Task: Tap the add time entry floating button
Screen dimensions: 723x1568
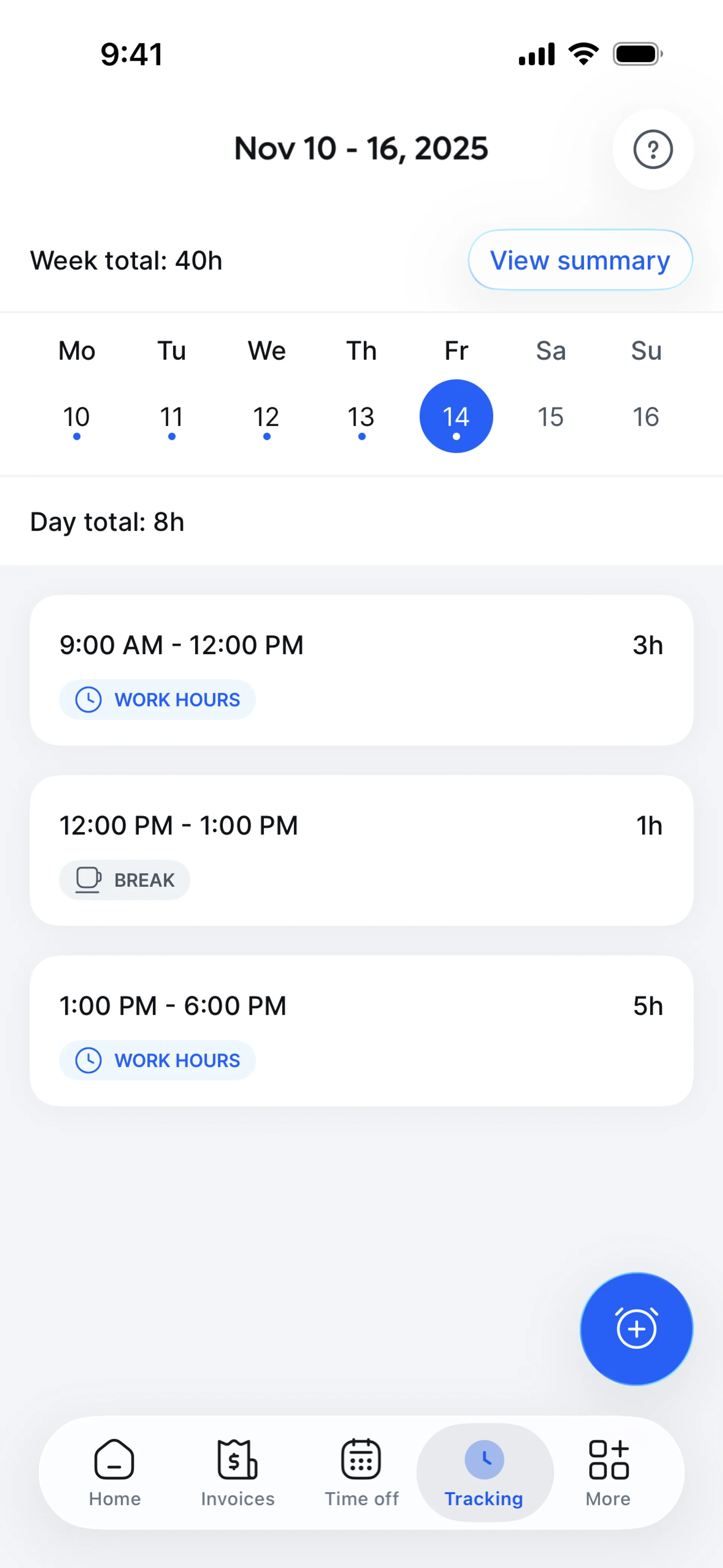Action: click(636, 1328)
